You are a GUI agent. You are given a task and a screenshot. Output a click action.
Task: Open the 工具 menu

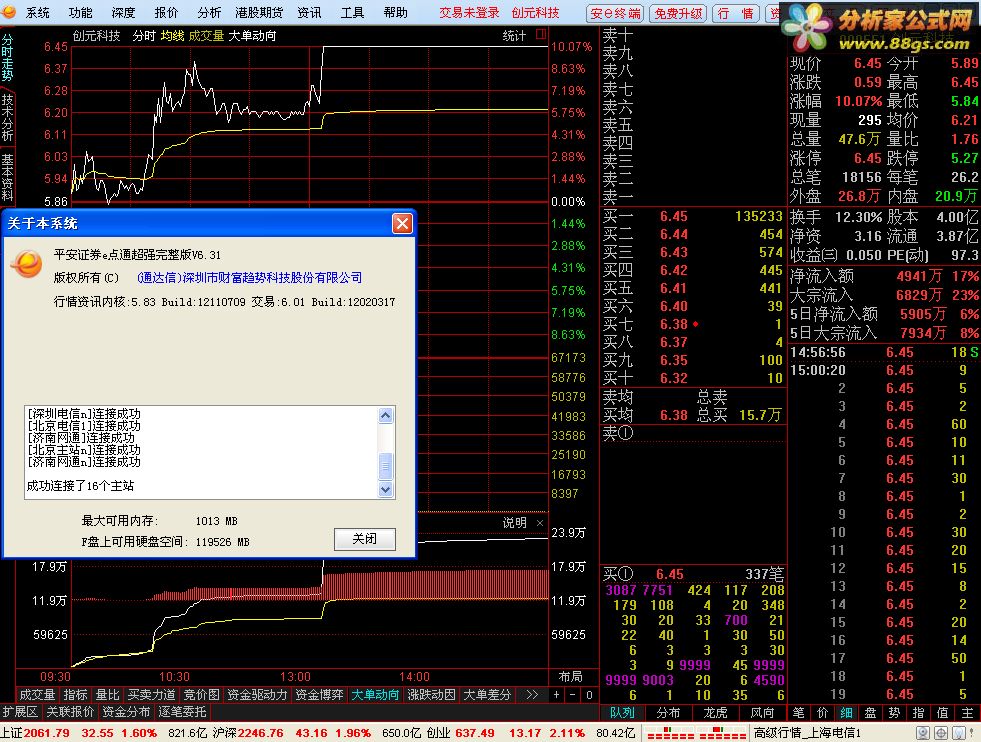(x=352, y=13)
